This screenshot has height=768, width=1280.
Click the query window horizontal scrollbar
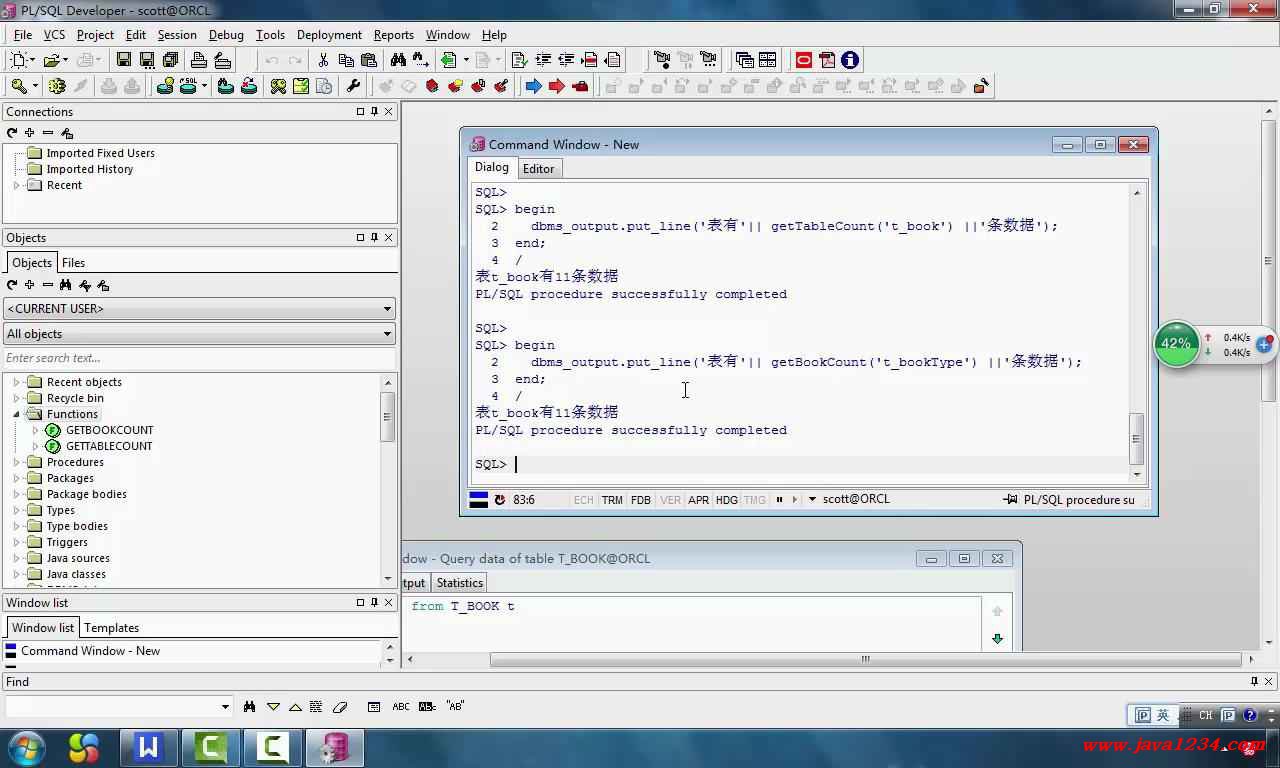click(866, 659)
